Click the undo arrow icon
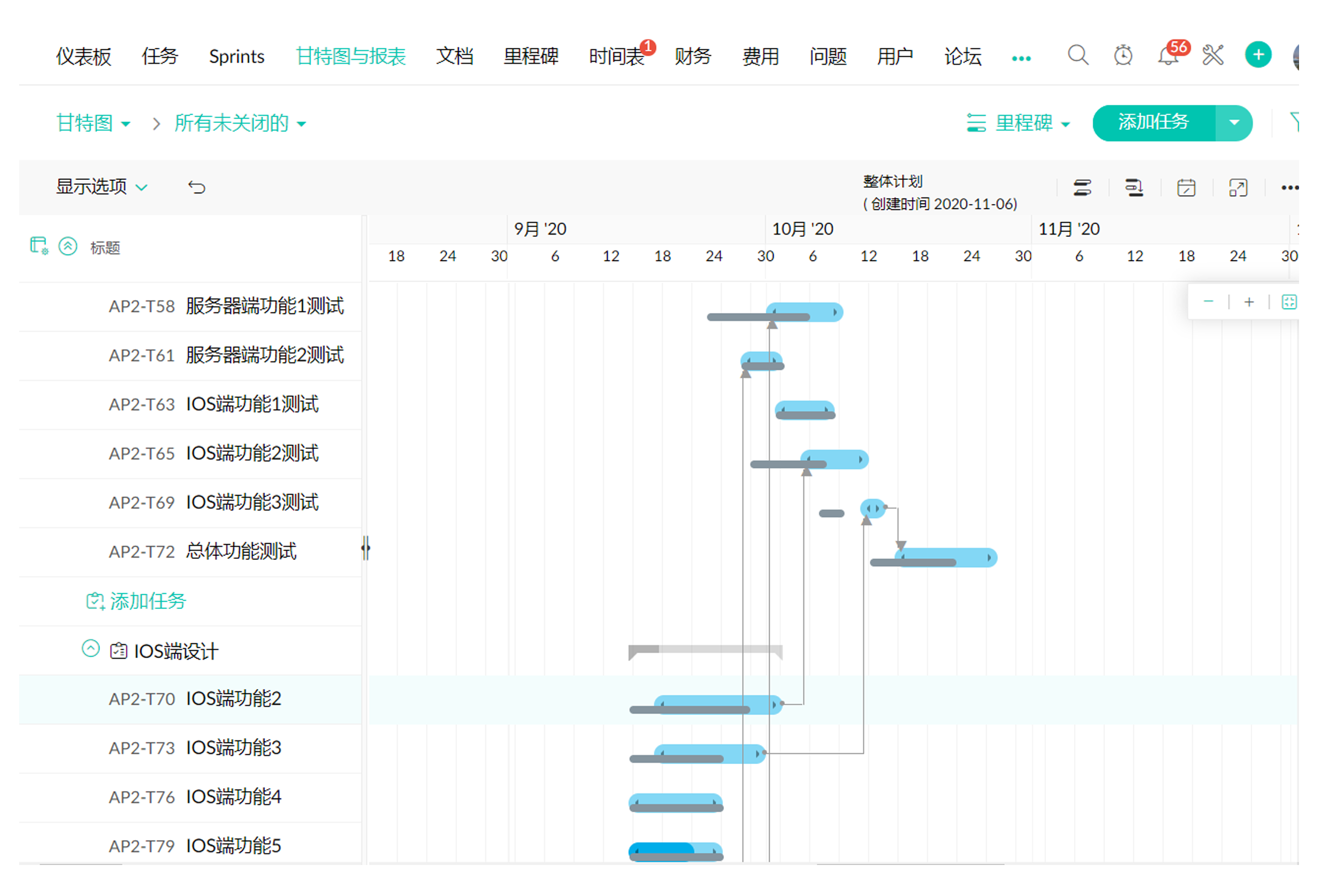Viewport: 1325px width, 896px height. click(x=197, y=187)
